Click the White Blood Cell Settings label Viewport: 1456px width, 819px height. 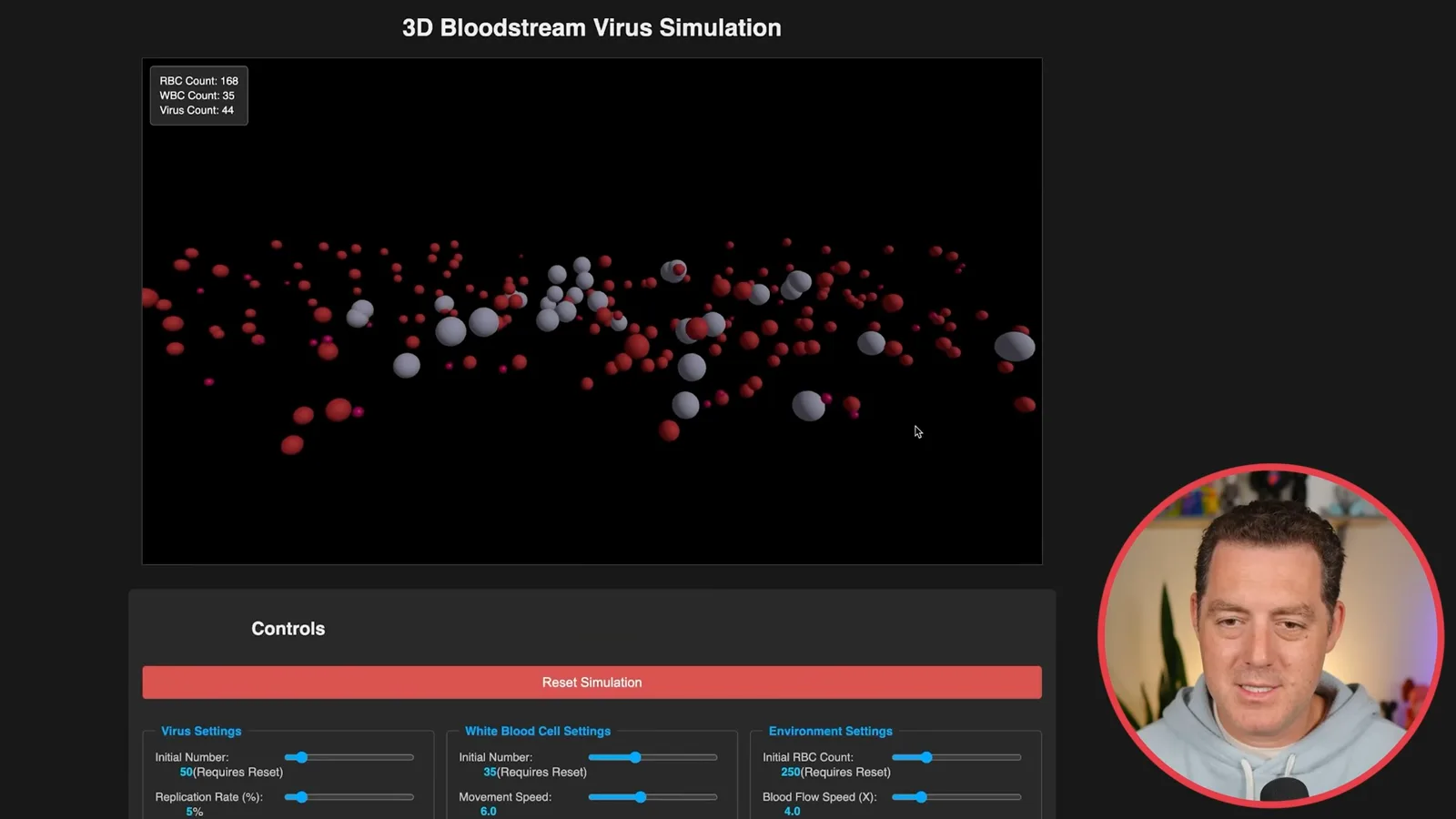pos(538,732)
